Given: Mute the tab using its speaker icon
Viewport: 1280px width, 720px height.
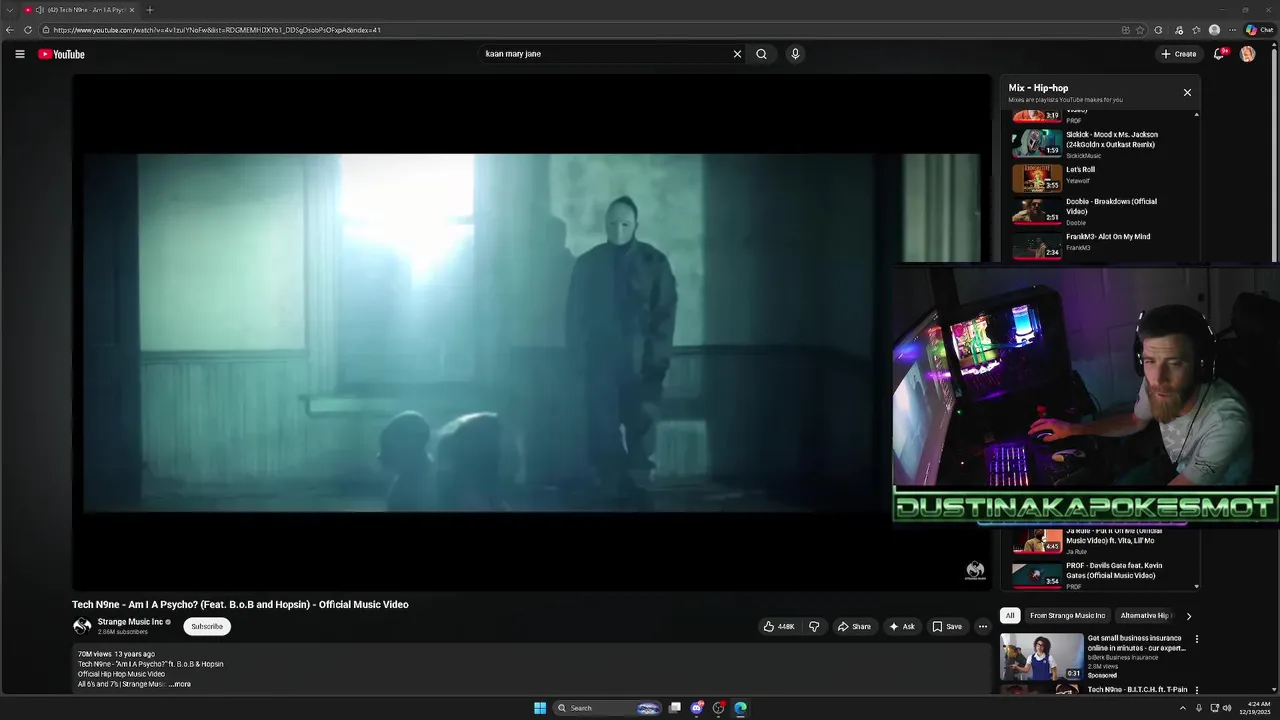Looking at the screenshot, I should click(x=39, y=10).
